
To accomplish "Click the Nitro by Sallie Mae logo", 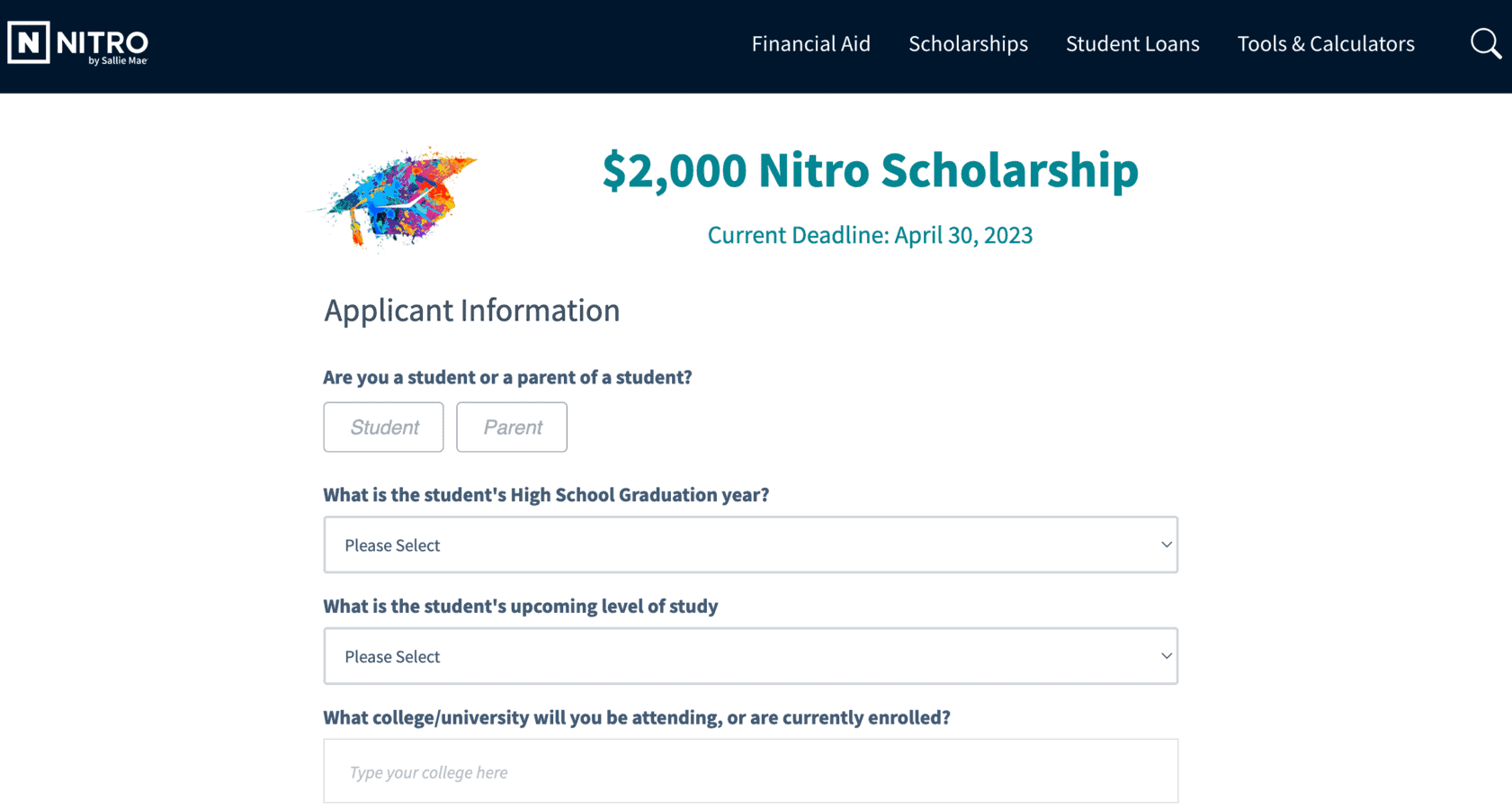I will coord(78,42).
